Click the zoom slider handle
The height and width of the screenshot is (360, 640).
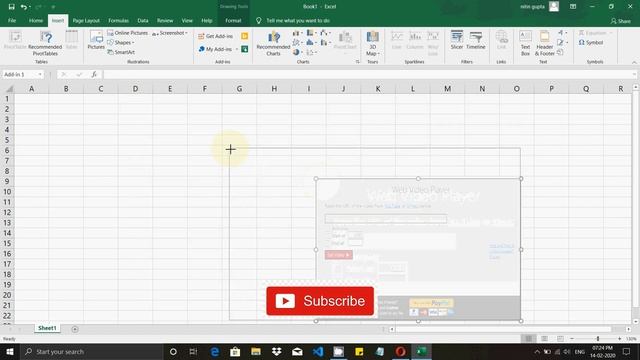[598, 339]
